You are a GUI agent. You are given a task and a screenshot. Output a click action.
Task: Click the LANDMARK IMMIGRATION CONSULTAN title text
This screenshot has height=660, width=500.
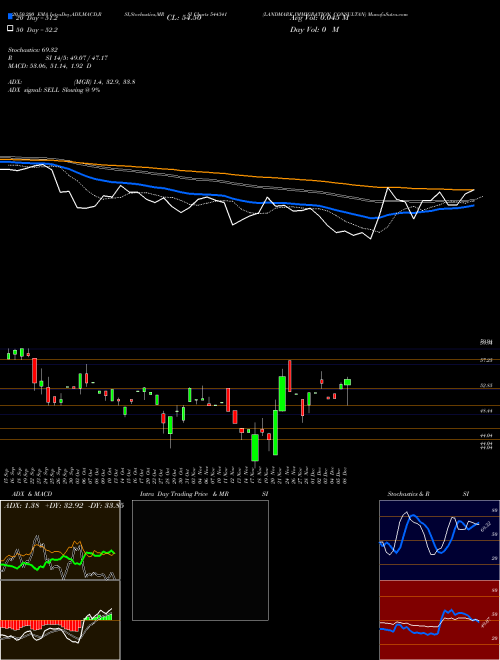click(x=314, y=14)
